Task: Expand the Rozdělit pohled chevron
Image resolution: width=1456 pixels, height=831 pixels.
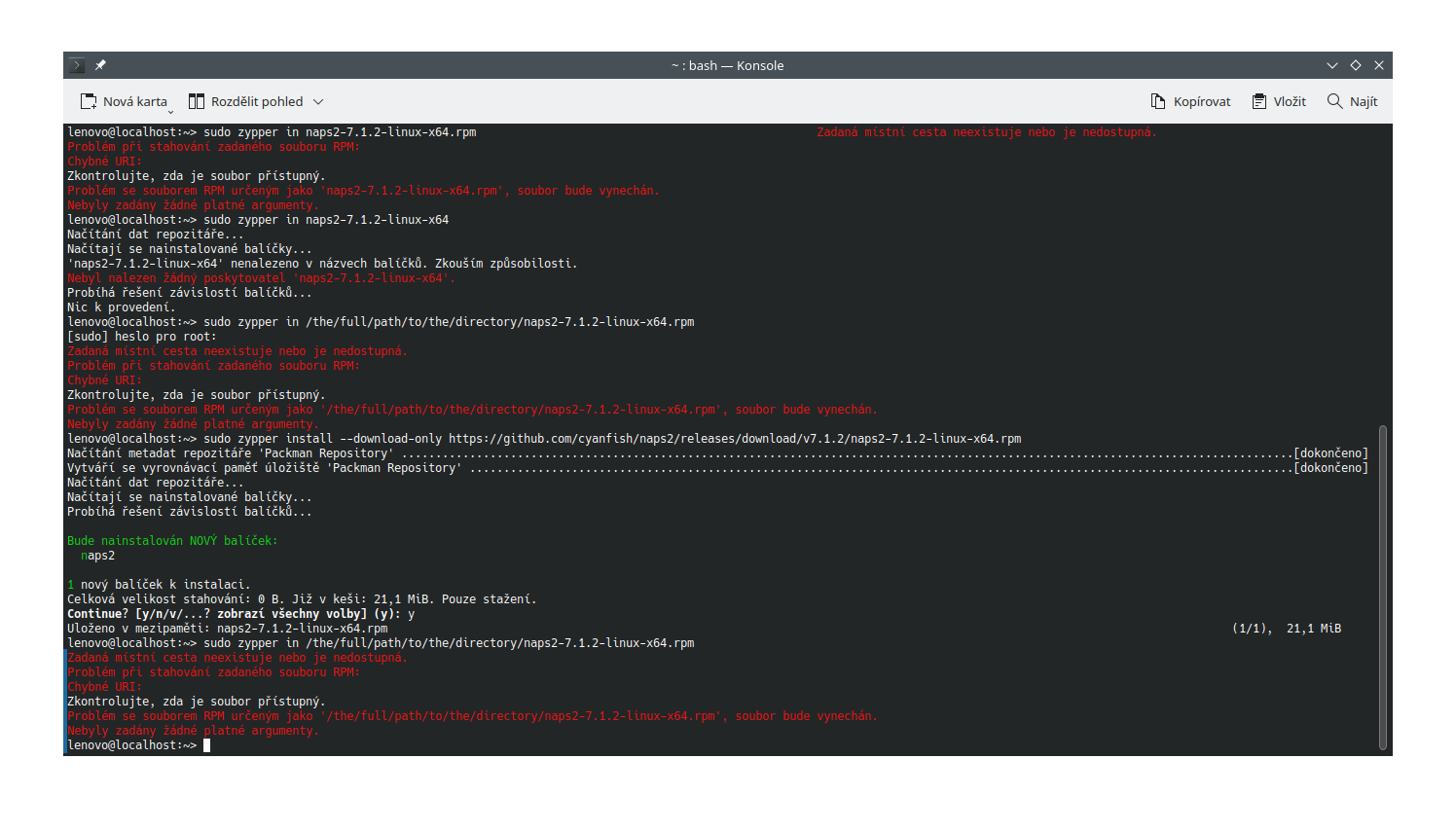Action: pos(318,101)
